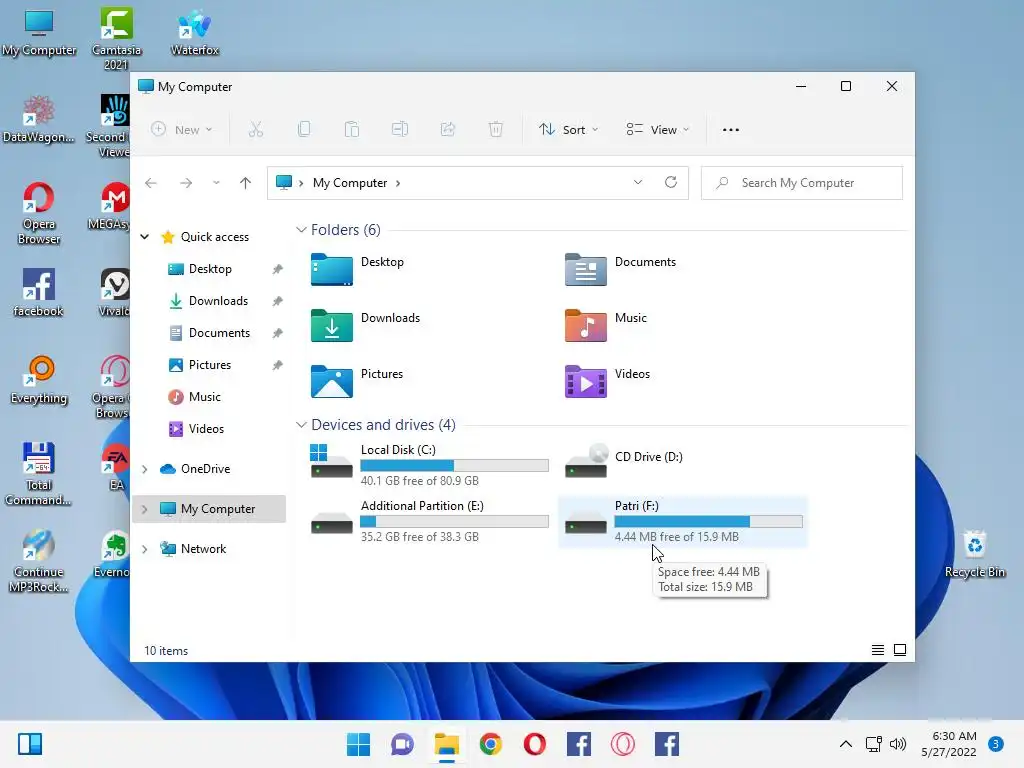Collapse the Devices and drives group
This screenshot has height=768, width=1024.
click(x=301, y=424)
